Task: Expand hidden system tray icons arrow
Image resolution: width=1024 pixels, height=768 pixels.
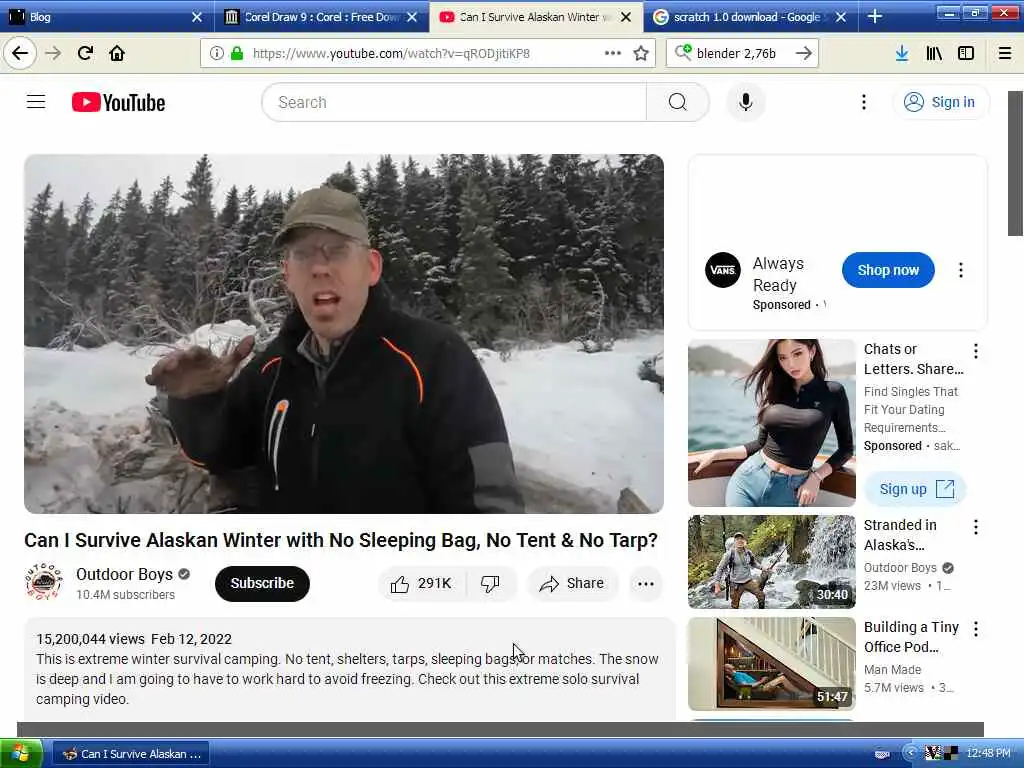Action: point(910,753)
